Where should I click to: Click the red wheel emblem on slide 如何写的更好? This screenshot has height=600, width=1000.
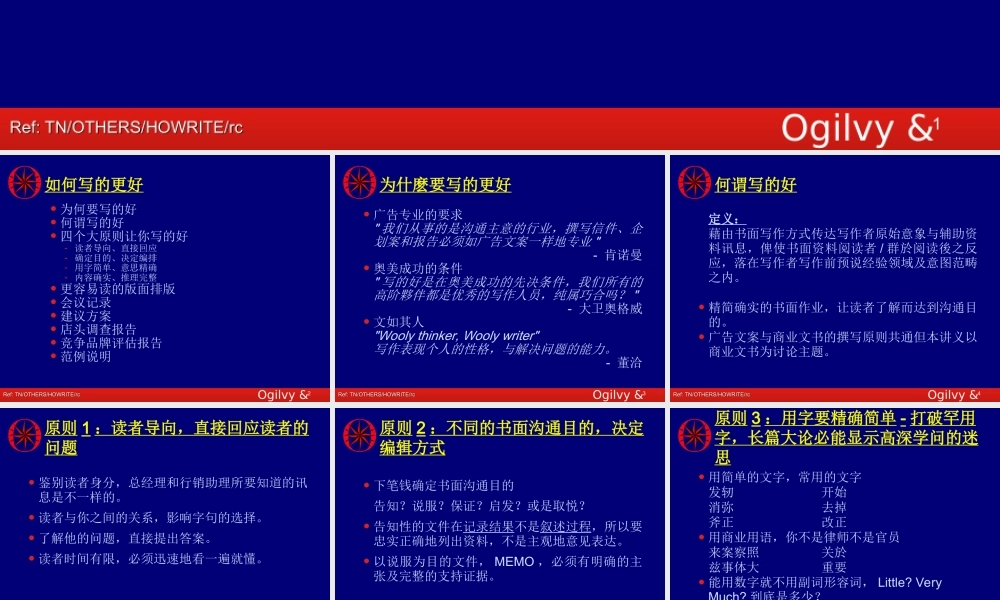[23, 182]
